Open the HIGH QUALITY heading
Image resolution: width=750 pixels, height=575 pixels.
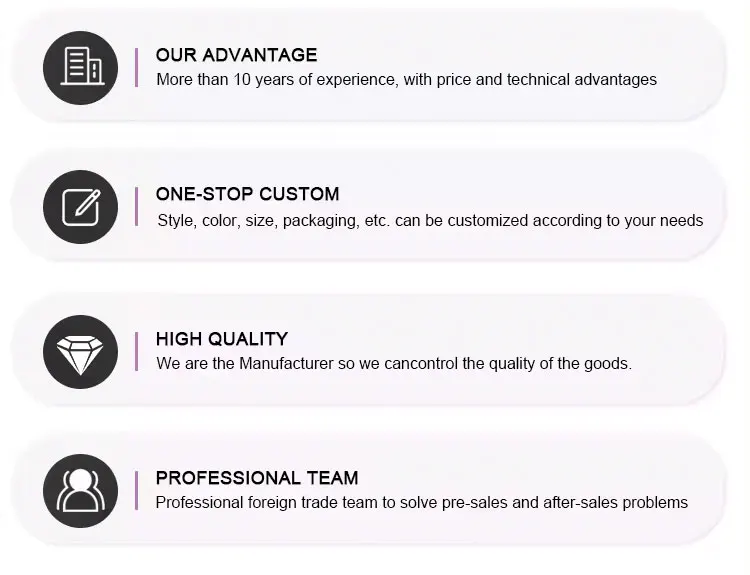(x=221, y=339)
